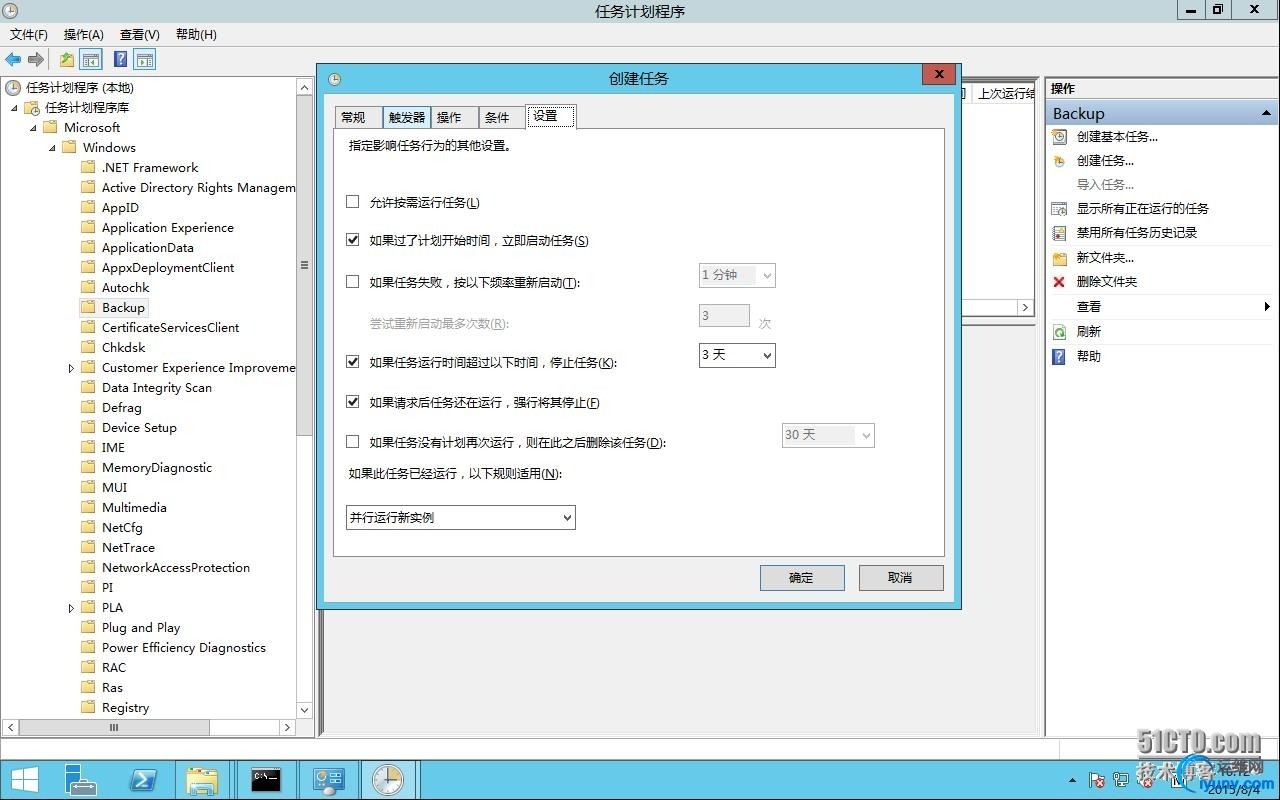This screenshot has height=800, width=1280.
Task: Open the 并行运行新实例 rule dropdown
Action: (460, 518)
